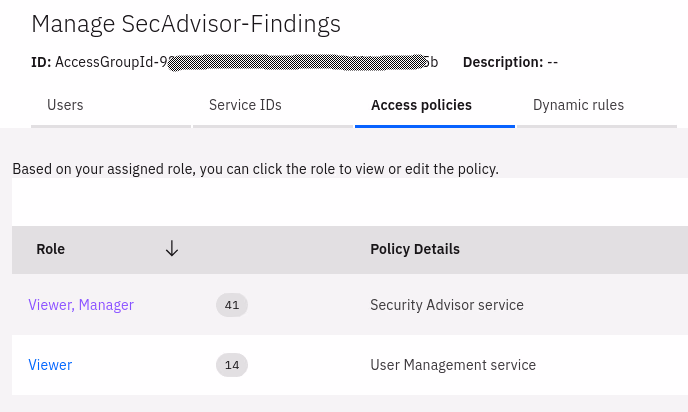Screen dimensions: 688x412
Task: Click the bold Description label
Action: [502, 62]
